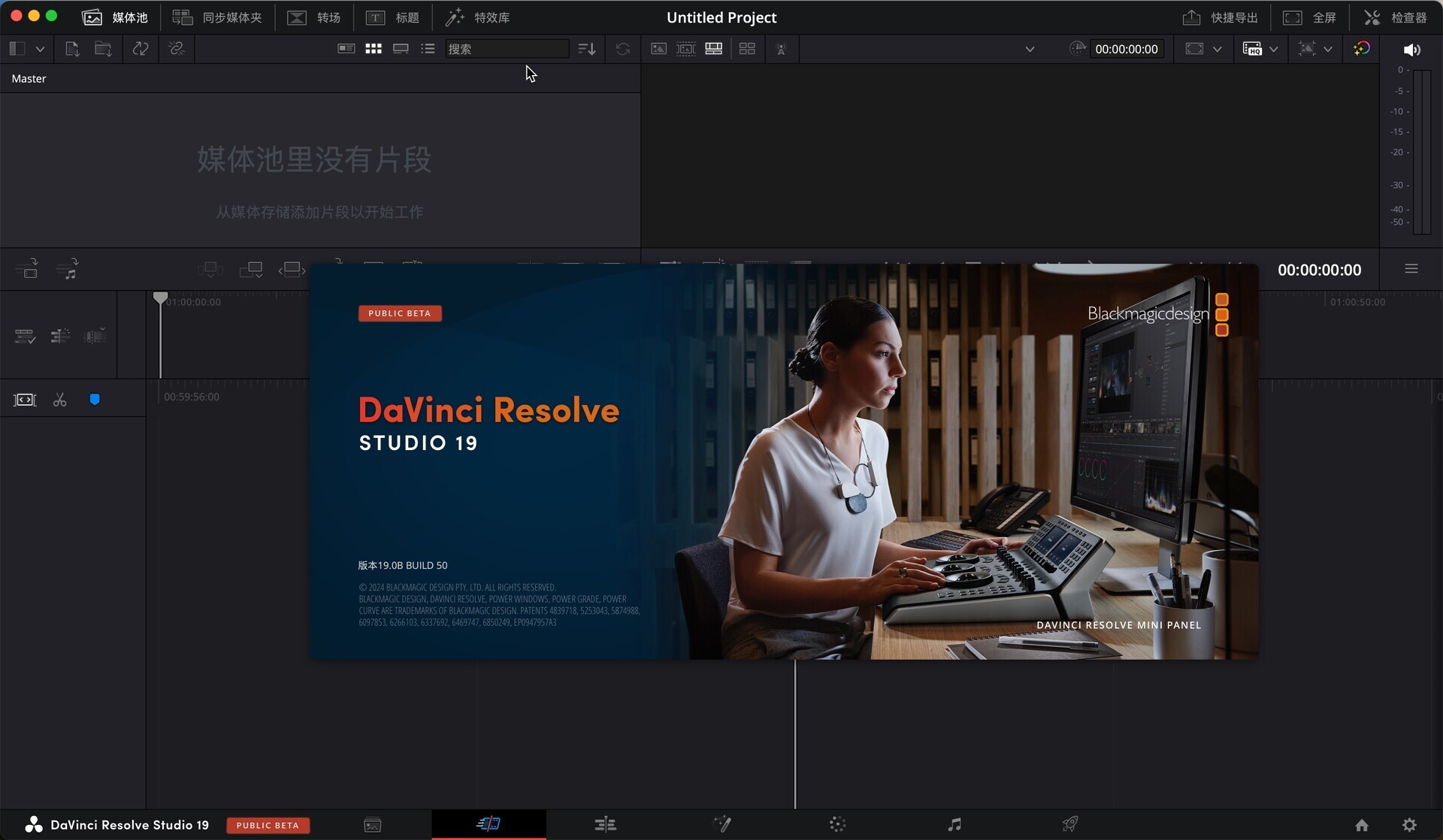Expand the timeline selector dropdown above viewer
The image size is (1443, 840).
tap(1030, 49)
